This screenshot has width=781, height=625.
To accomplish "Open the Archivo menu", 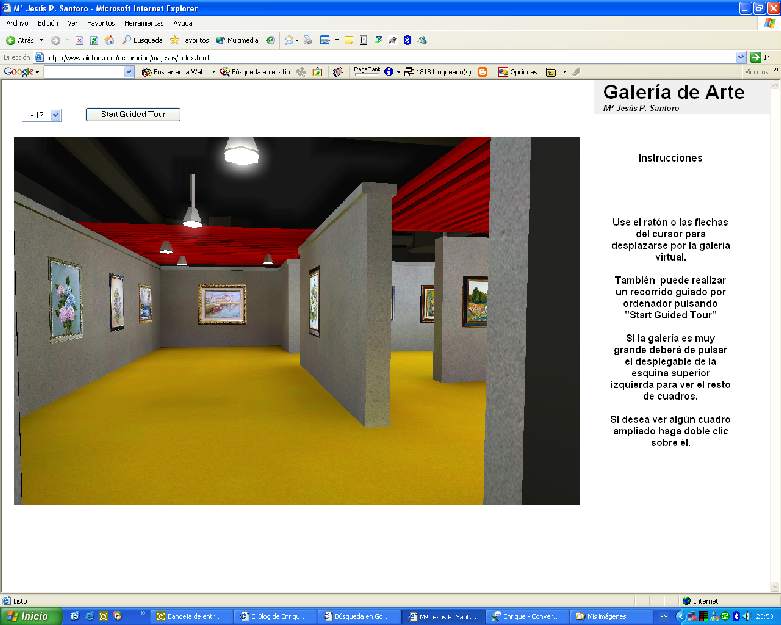I will click(18, 23).
